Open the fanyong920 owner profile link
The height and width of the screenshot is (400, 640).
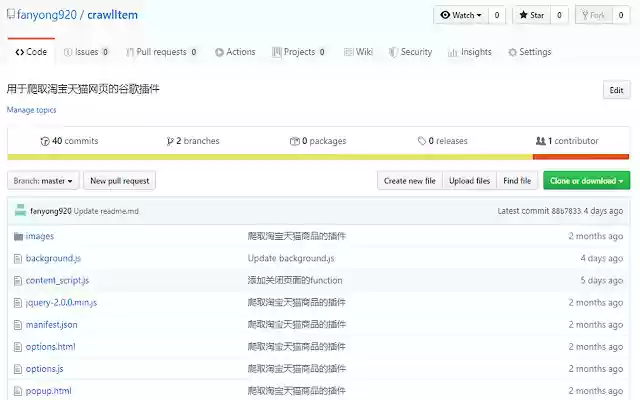pos(47,15)
